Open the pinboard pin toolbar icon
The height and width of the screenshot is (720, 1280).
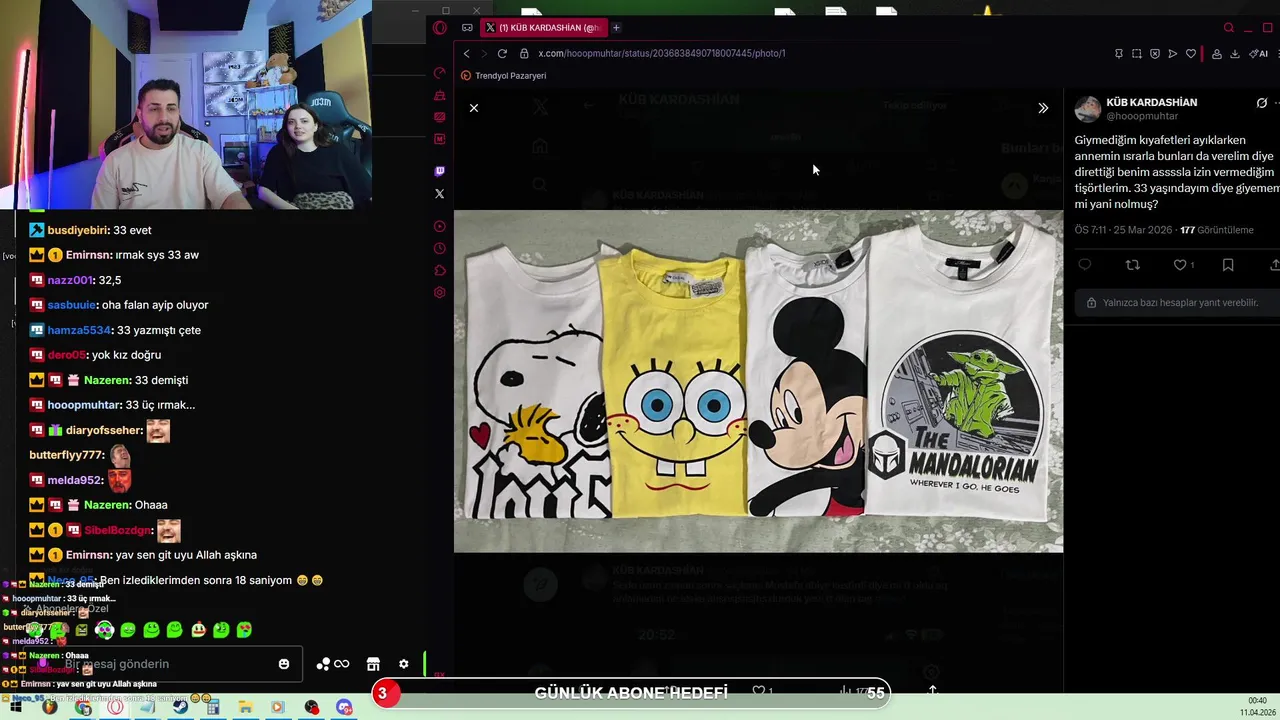[1119, 54]
